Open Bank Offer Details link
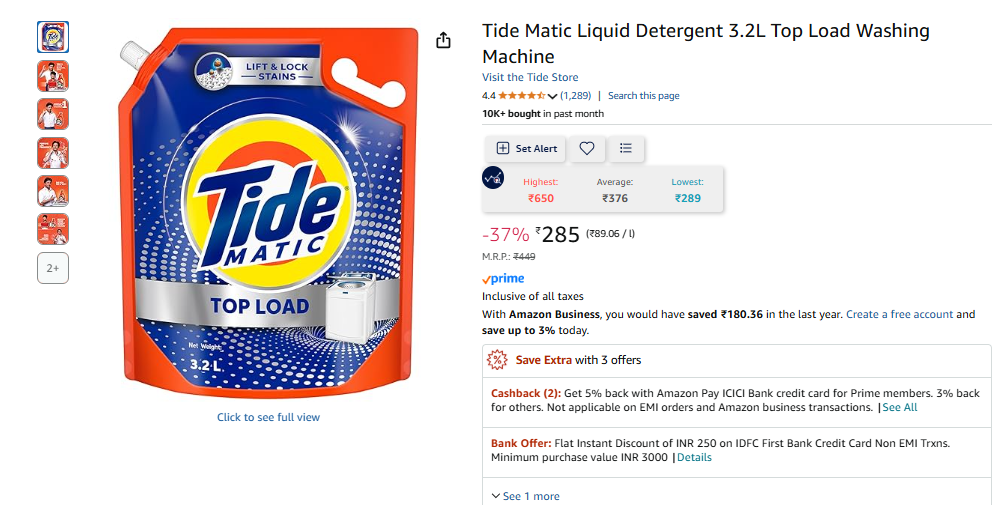 694,457
